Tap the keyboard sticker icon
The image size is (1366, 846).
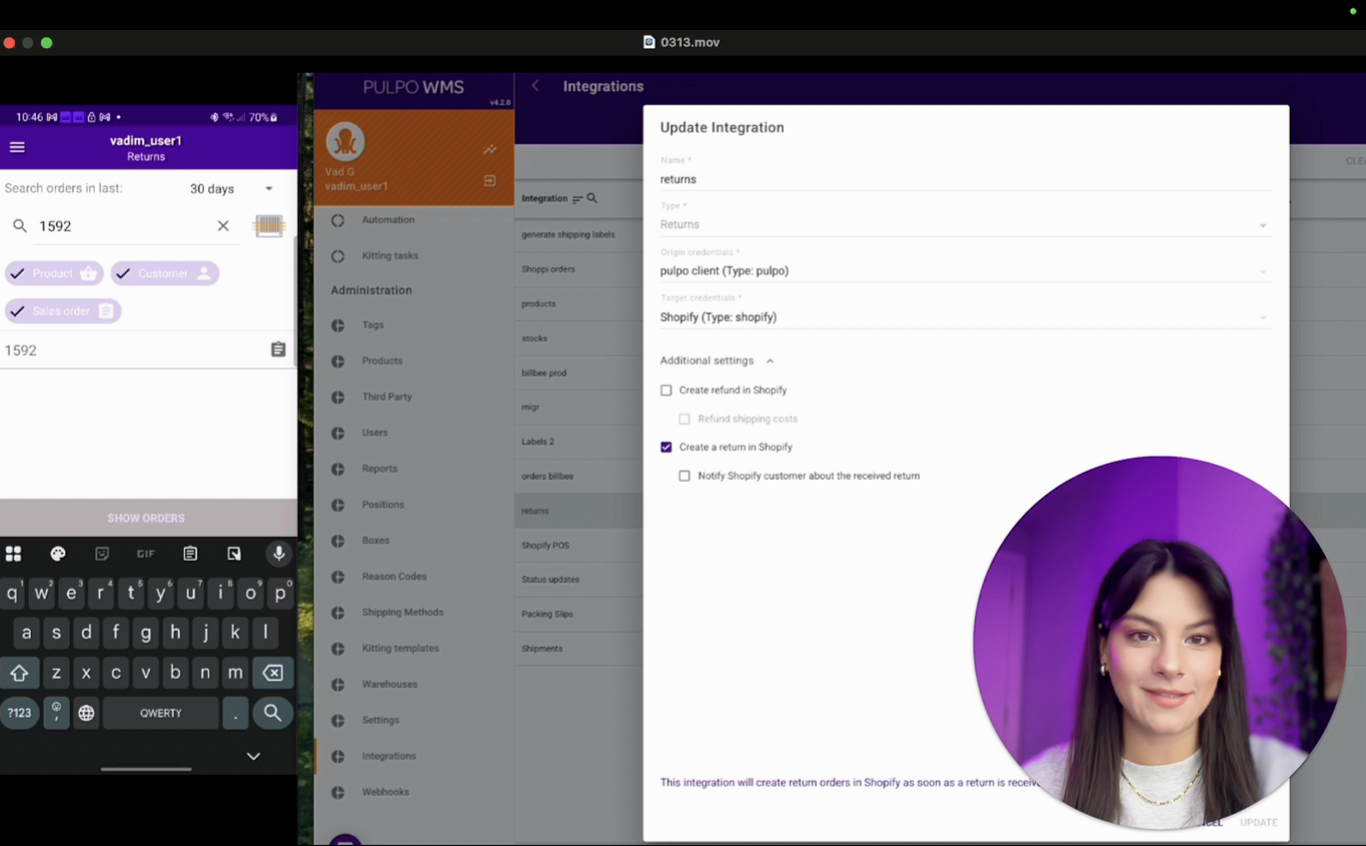coord(102,553)
